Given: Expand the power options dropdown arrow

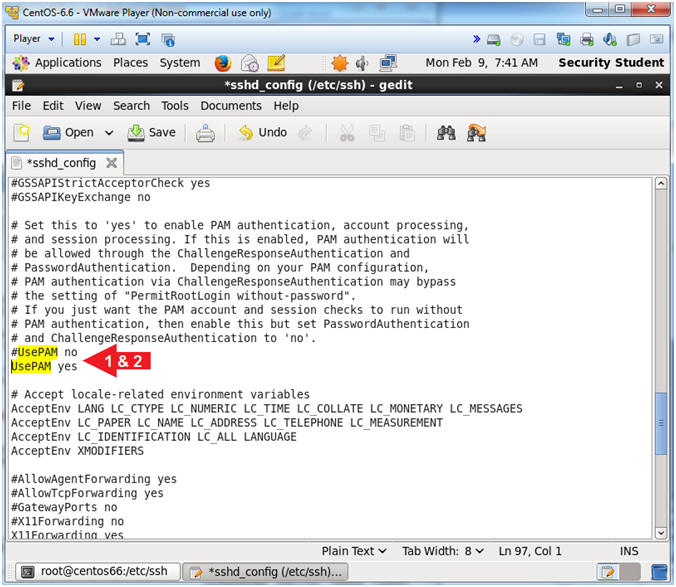Looking at the screenshot, I should (97, 39).
